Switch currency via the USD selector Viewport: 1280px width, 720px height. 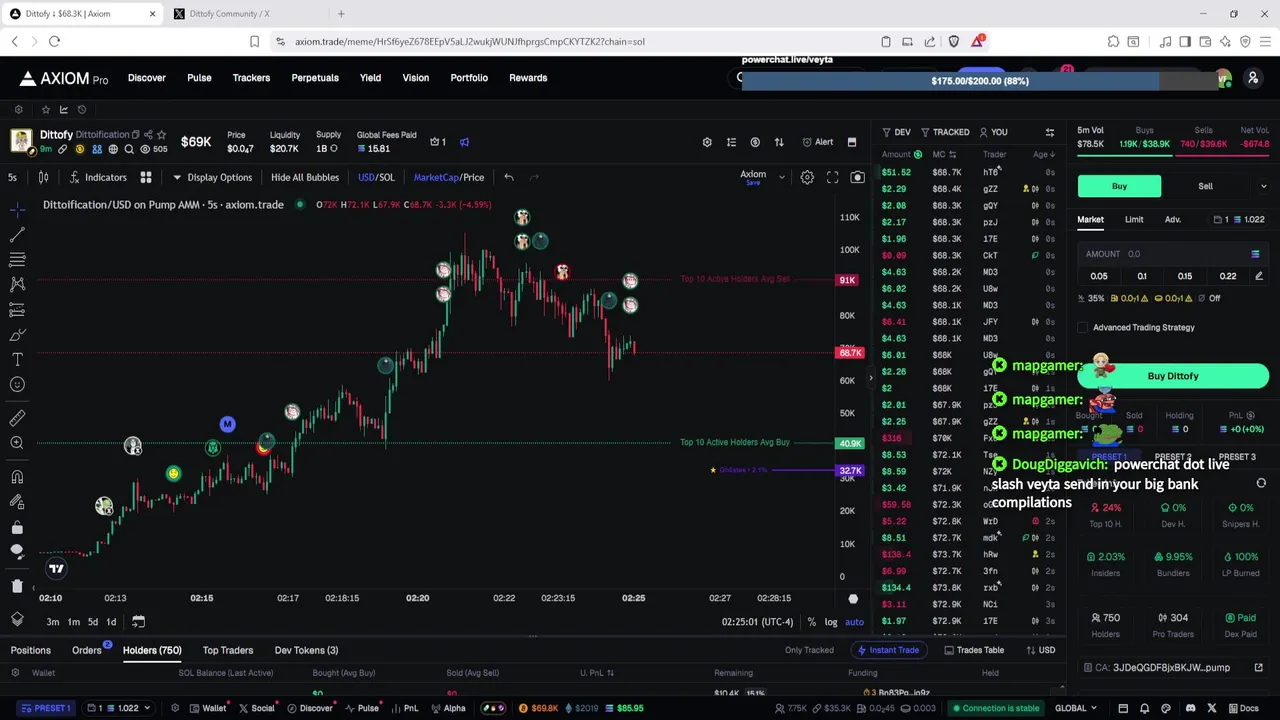pyautogui.click(x=1039, y=650)
